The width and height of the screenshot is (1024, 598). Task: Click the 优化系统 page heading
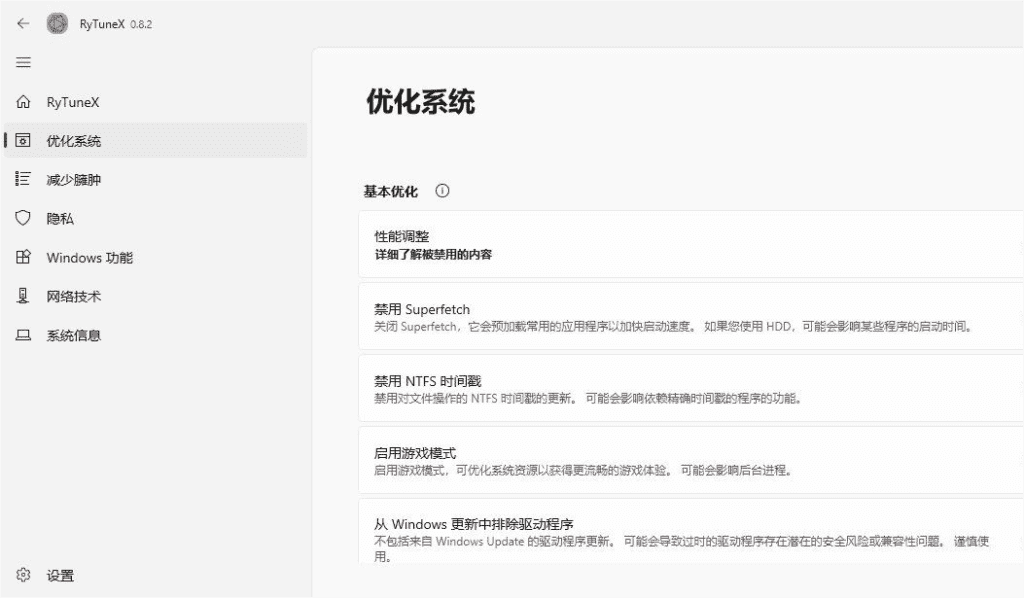click(420, 102)
